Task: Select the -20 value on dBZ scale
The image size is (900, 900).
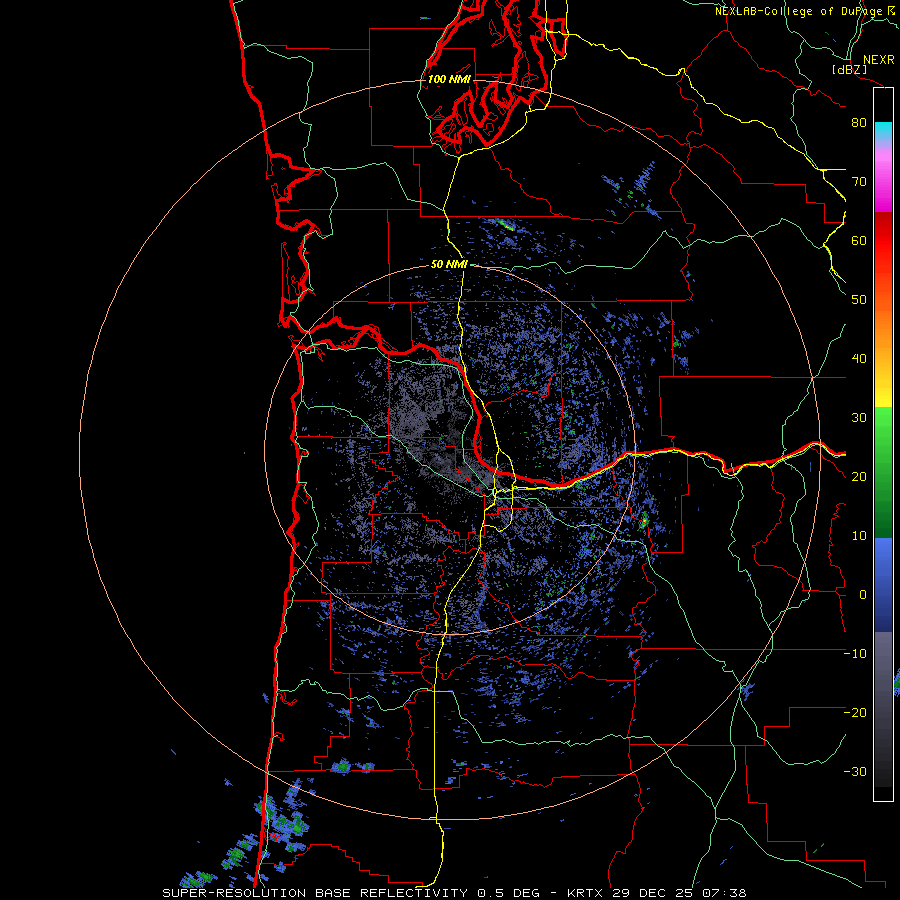Action: click(x=855, y=712)
